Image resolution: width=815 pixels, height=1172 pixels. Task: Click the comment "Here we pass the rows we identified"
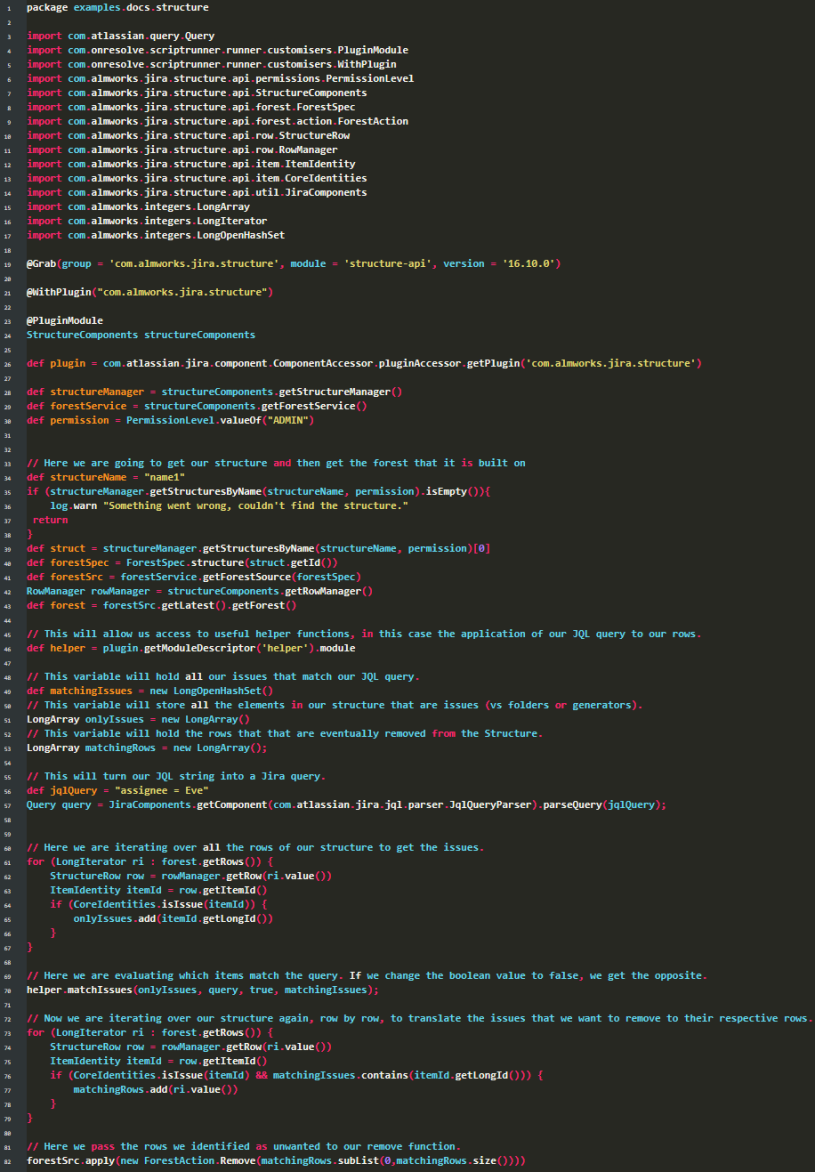[x=244, y=1147]
